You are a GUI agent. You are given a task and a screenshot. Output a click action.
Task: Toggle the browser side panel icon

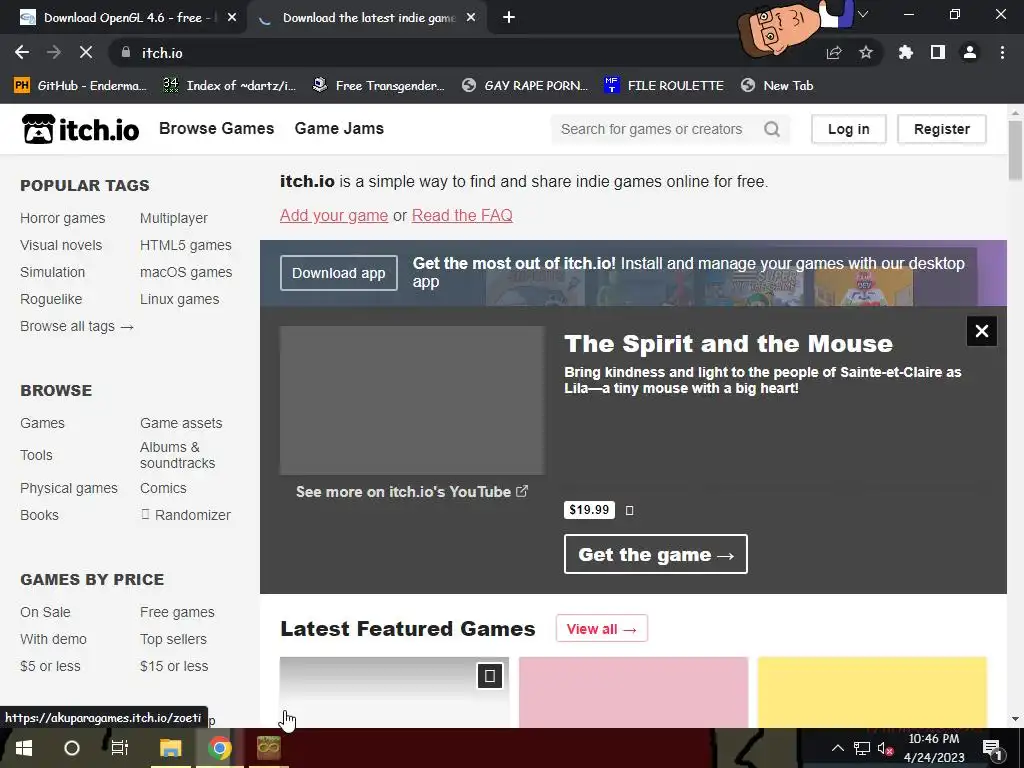(x=938, y=52)
